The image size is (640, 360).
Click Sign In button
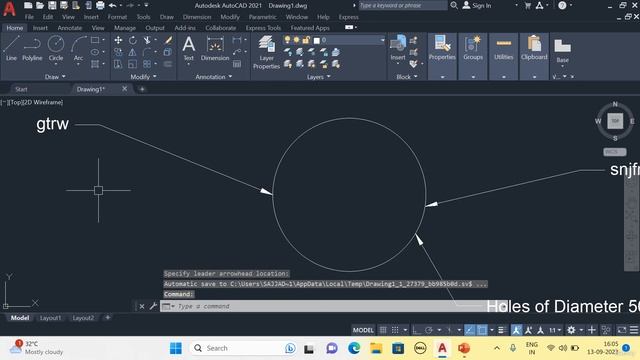click(477, 5)
